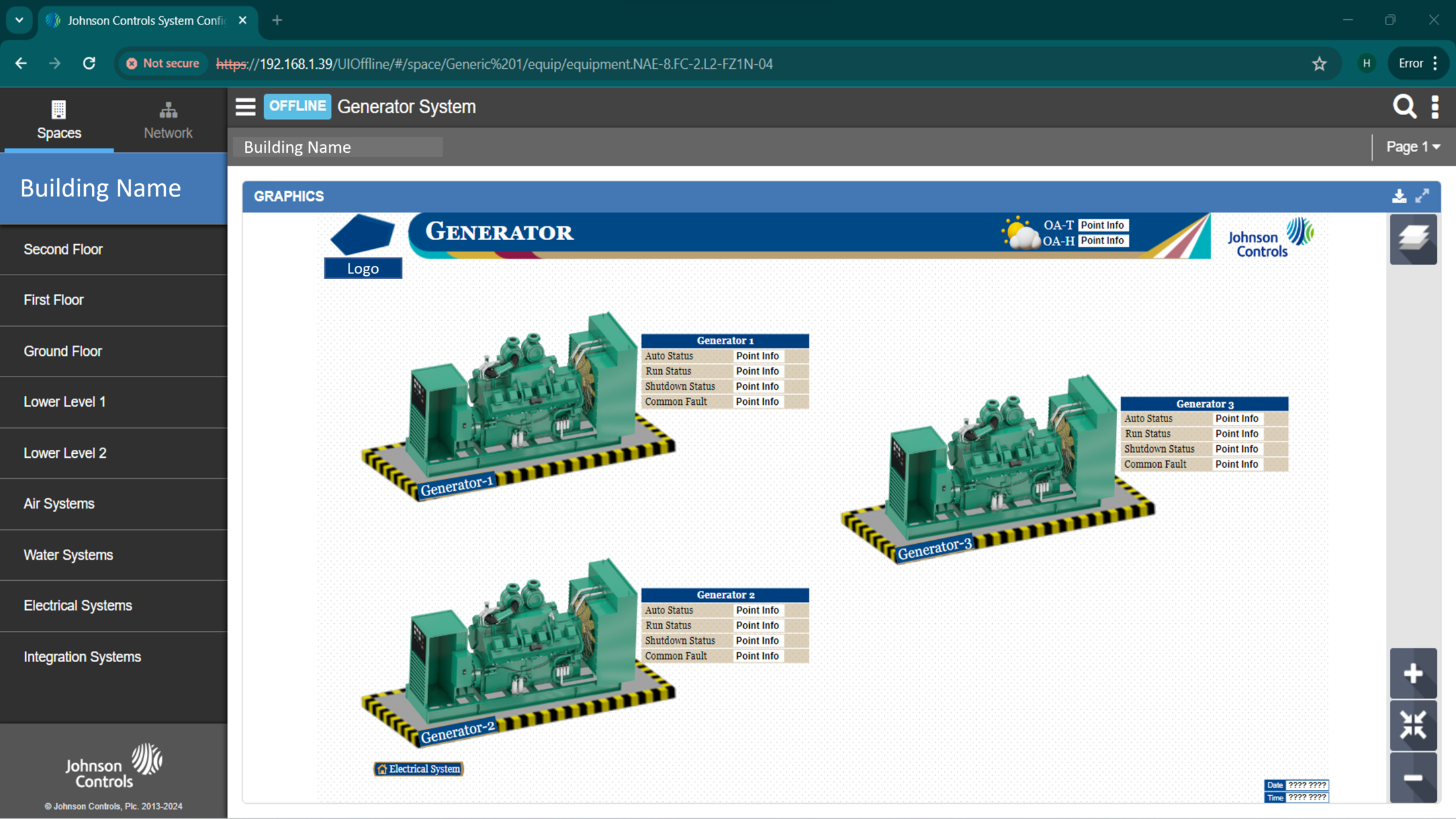Screen dimensions: 1456x819
Task: Expand the graphics panel to fullscreen
Action: coord(1422,196)
